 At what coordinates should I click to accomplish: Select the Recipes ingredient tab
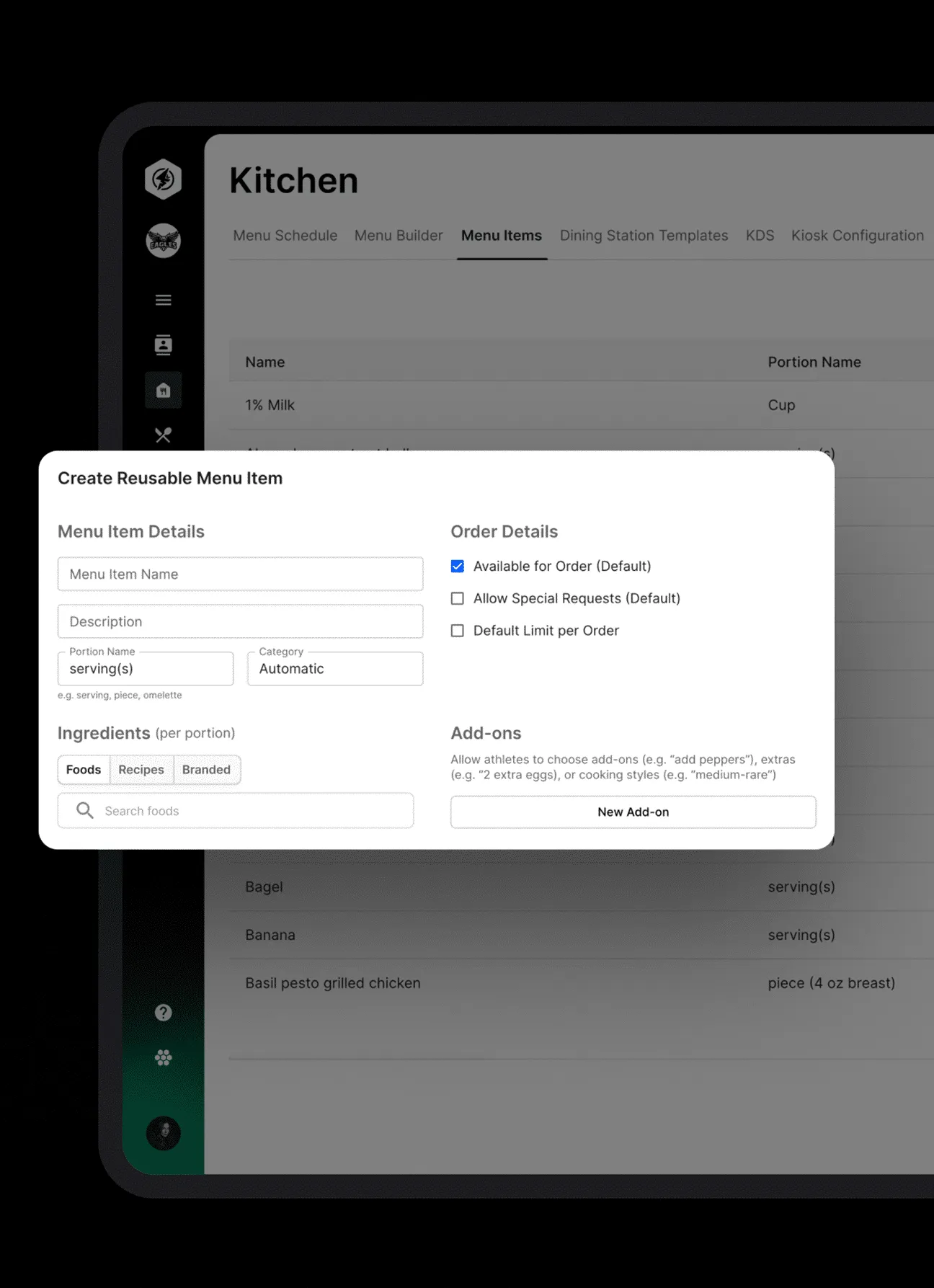141,770
